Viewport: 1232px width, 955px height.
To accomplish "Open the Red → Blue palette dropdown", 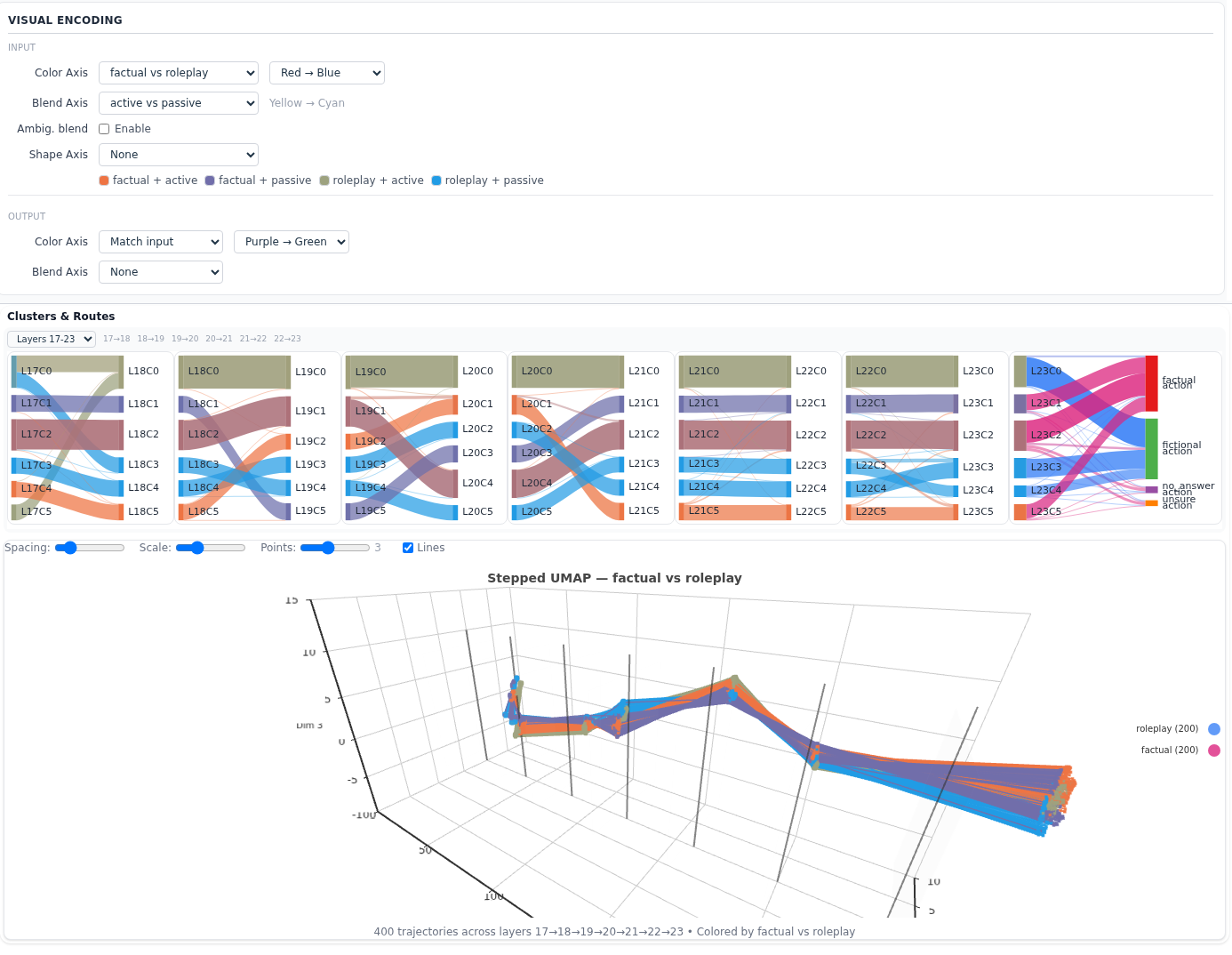I will [x=327, y=73].
